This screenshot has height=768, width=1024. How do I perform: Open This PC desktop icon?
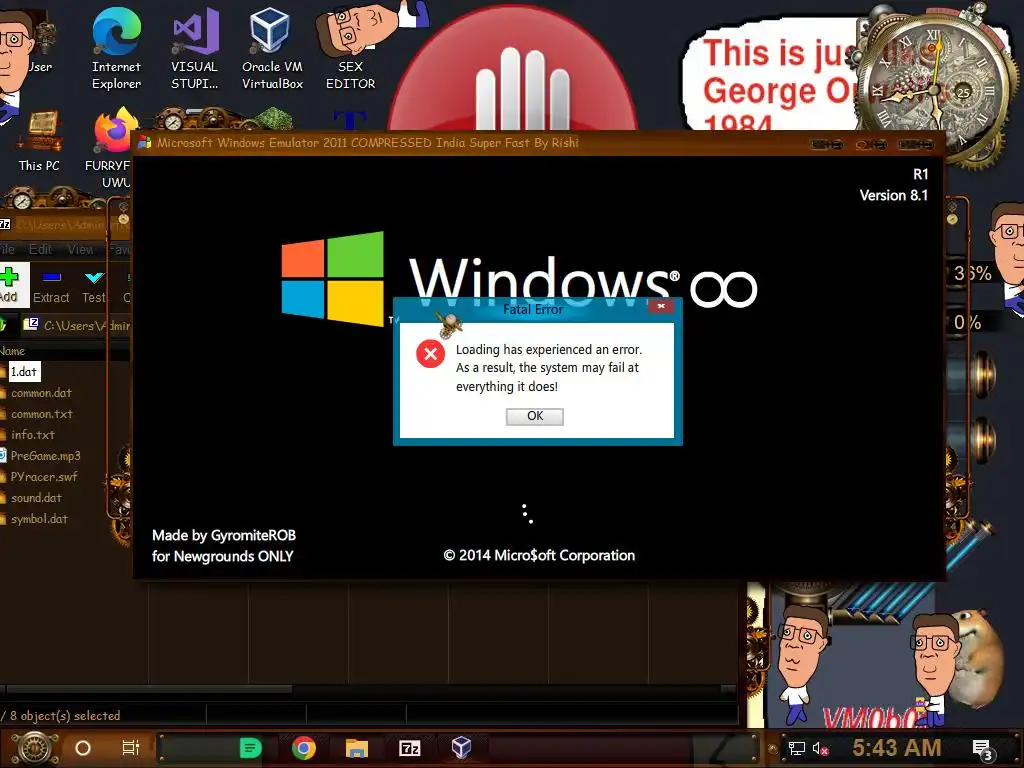39,142
